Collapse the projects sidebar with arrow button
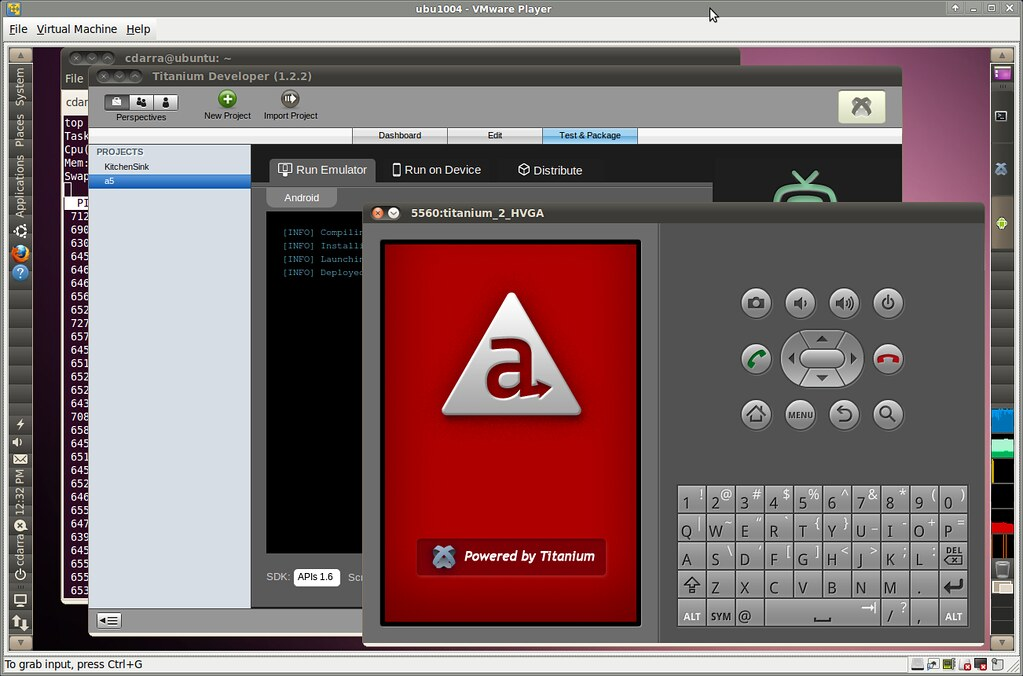Screen dimensions: 1023x676 coord(109,621)
